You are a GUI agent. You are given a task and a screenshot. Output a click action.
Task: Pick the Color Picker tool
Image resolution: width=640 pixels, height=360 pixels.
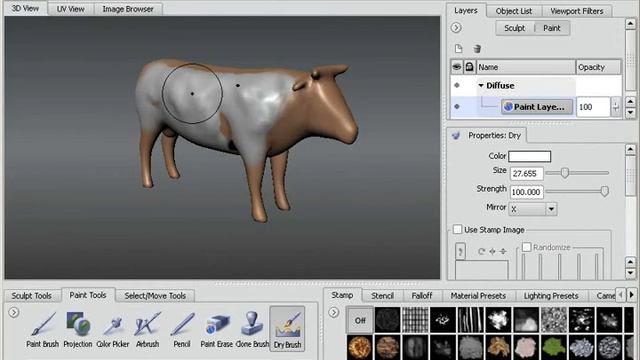click(113, 329)
